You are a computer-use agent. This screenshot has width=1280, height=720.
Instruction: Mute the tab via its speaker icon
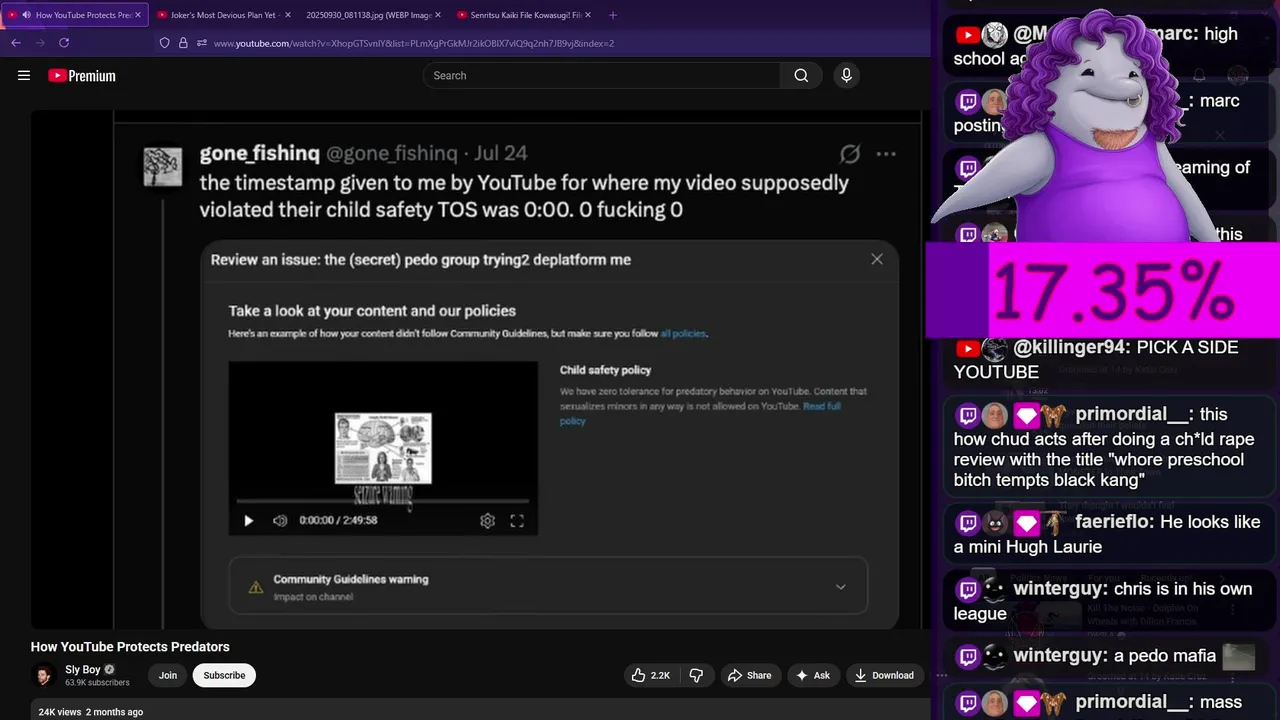pyautogui.click(x=26, y=15)
